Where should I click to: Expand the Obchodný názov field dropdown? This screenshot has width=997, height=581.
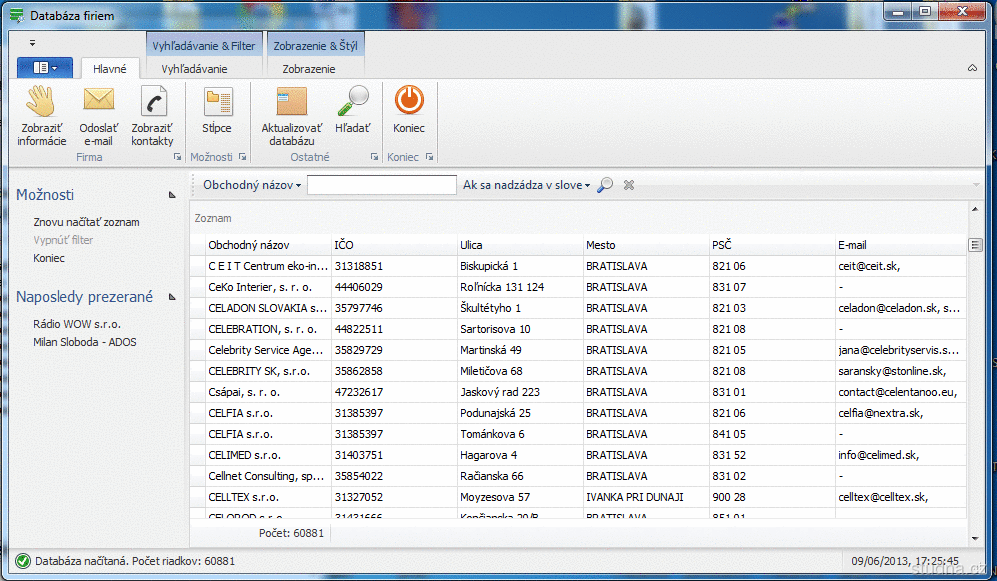click(252, 185)
